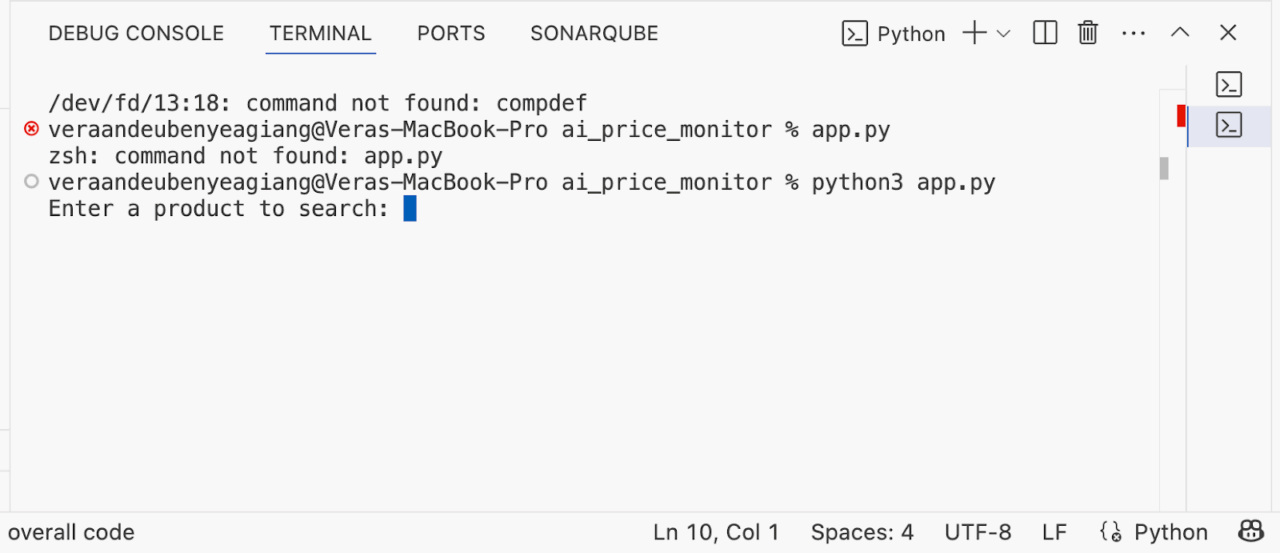Screen dimensions: 1280x553
Task: Select the first terminal in the side list
Action: point(1229,84)
